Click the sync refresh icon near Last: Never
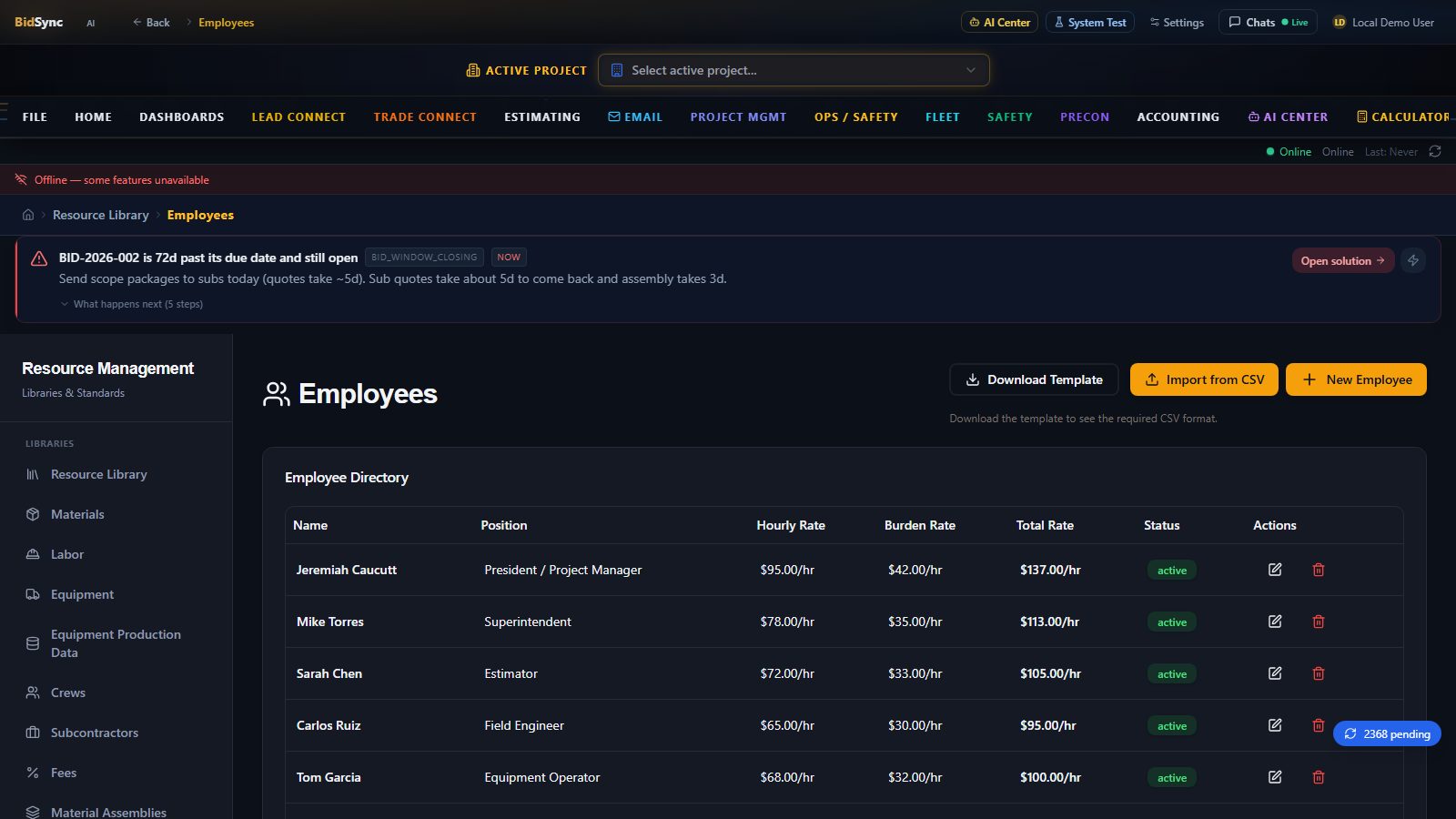 [1435, 151]
